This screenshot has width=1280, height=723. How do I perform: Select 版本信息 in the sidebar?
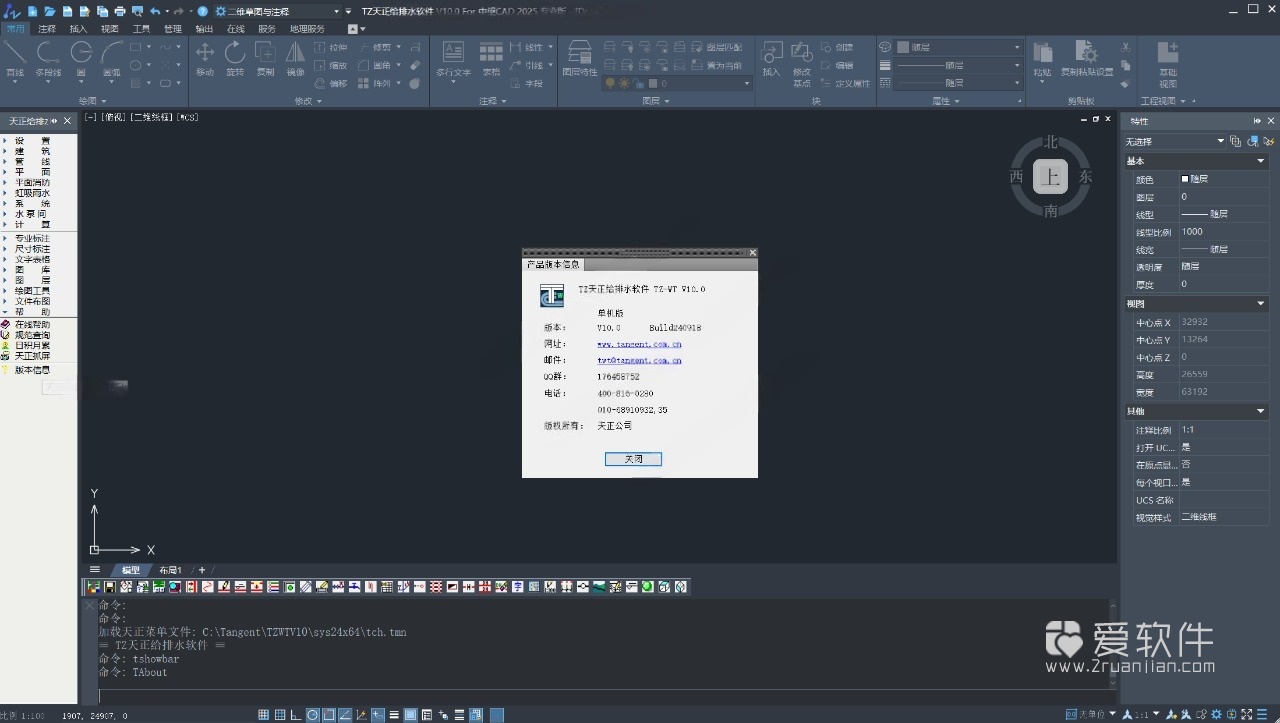click(x=32, y=370)
